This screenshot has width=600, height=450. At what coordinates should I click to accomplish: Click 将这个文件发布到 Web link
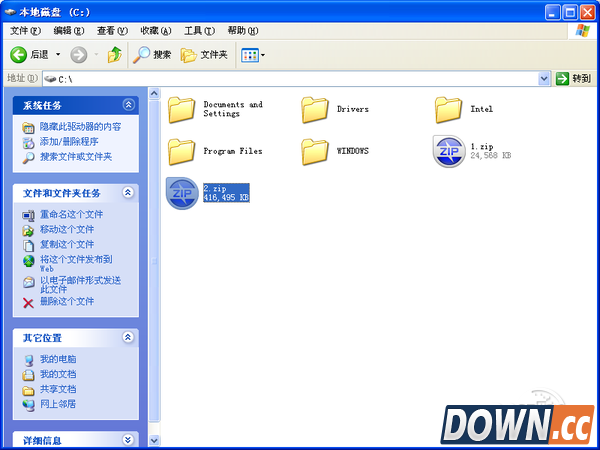[76, 263]
